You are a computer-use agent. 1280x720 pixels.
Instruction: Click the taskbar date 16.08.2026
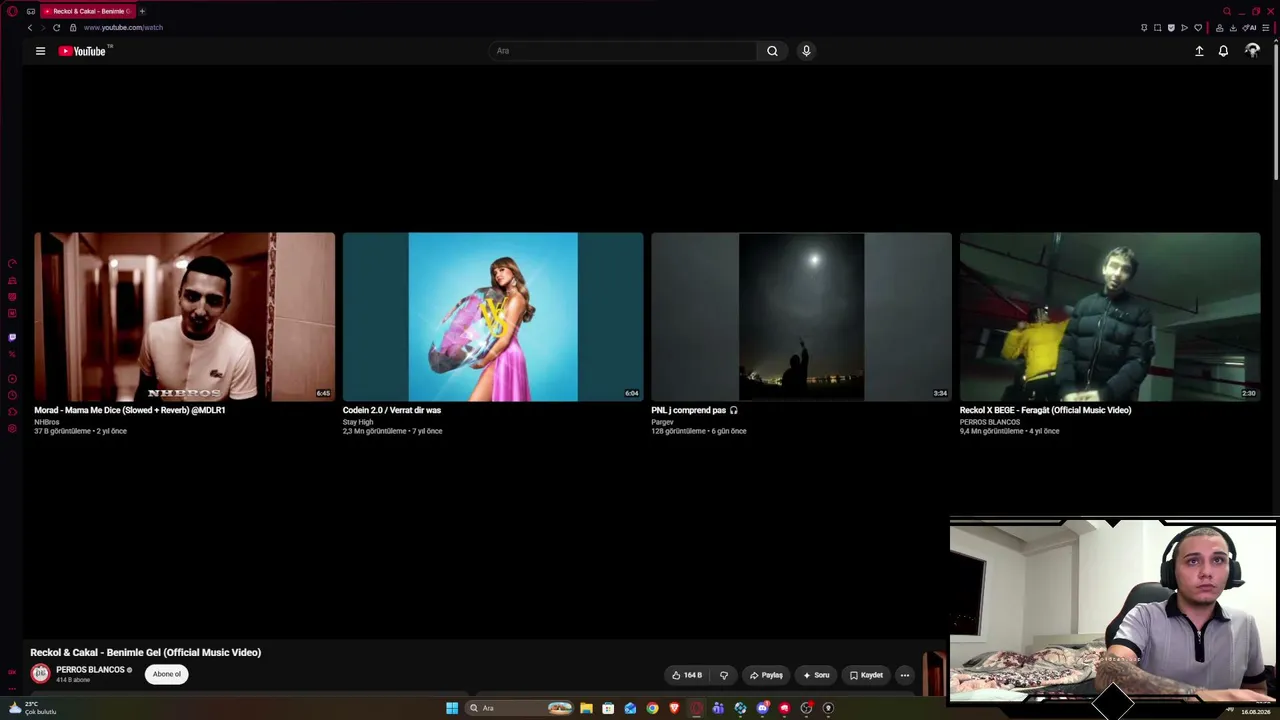coord(1256,712)
